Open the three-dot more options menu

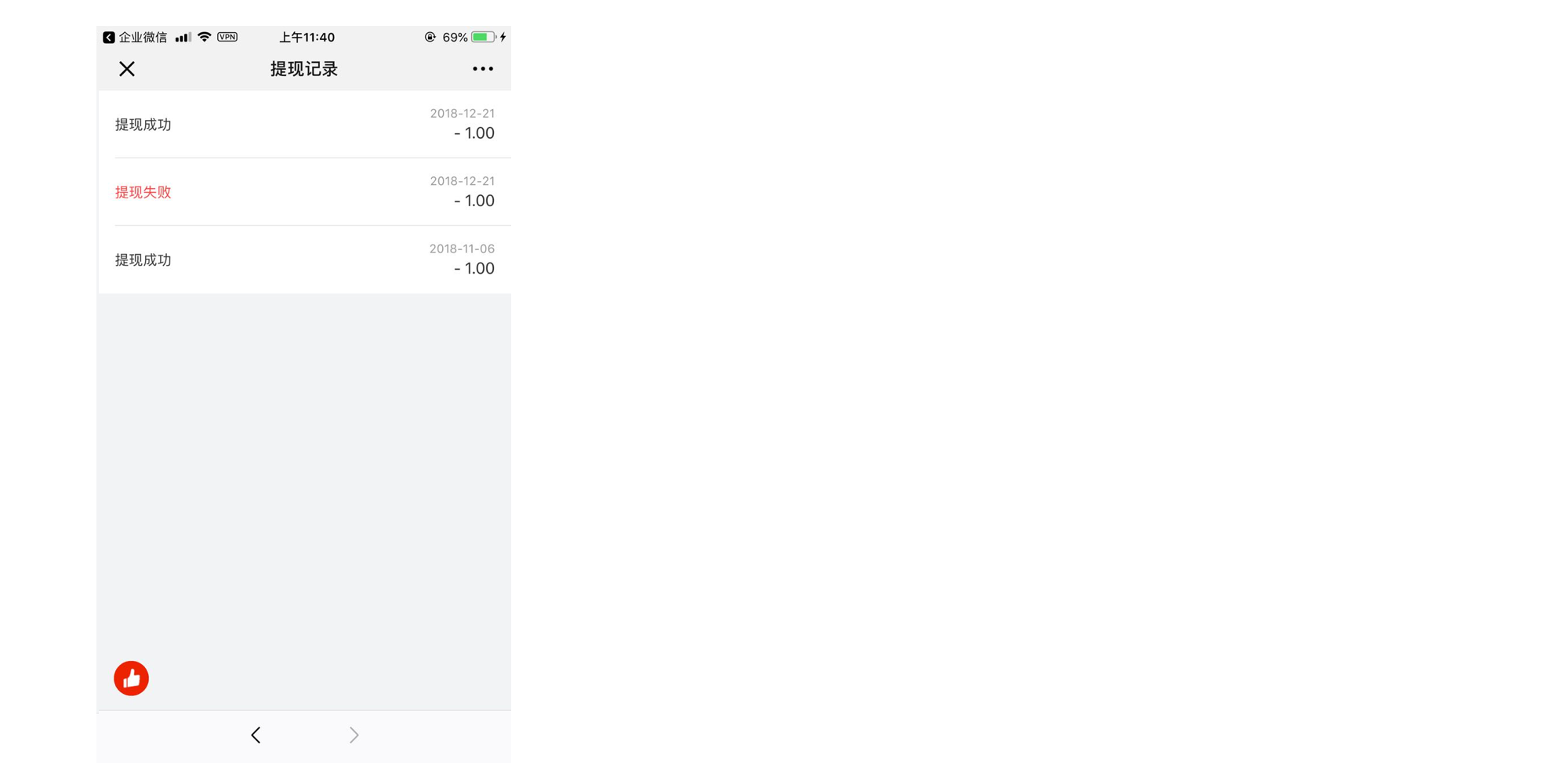(483, 69)
